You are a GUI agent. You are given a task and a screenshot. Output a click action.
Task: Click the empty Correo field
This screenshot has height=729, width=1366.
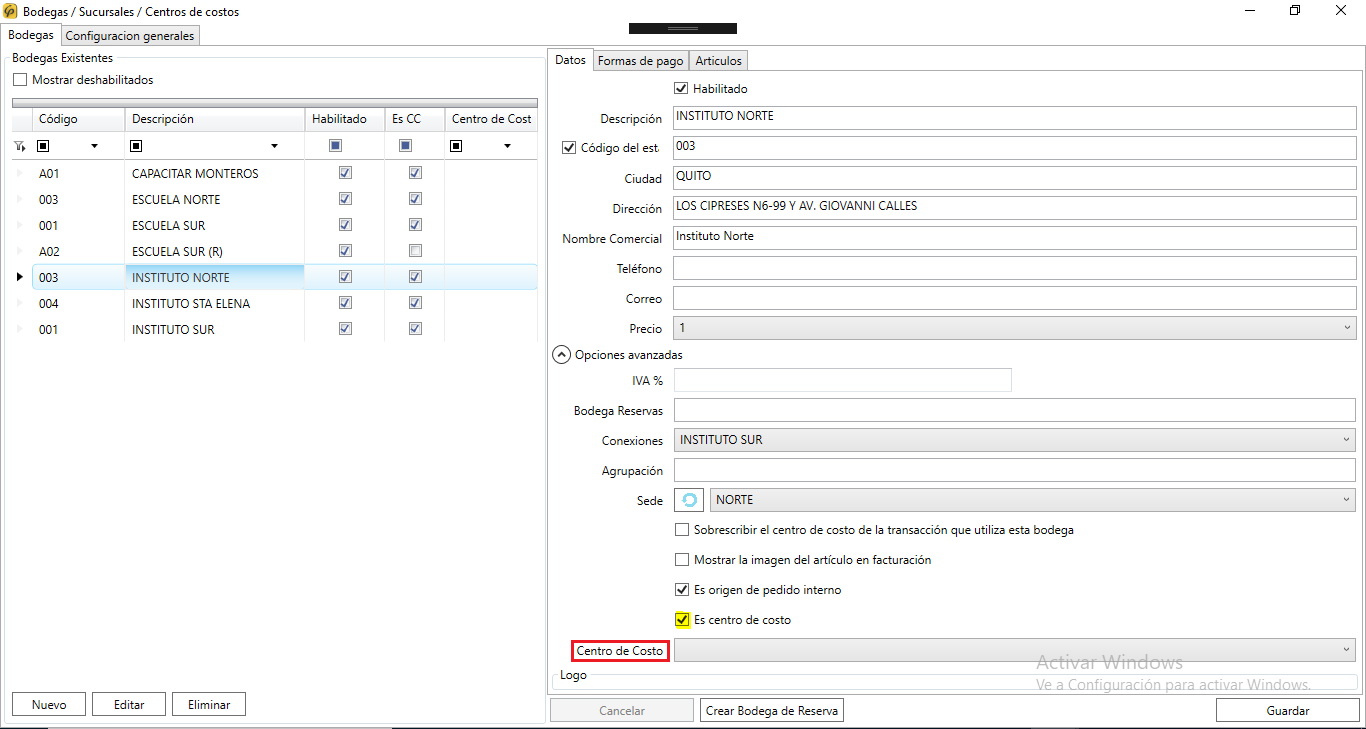tap(1014, 298)
